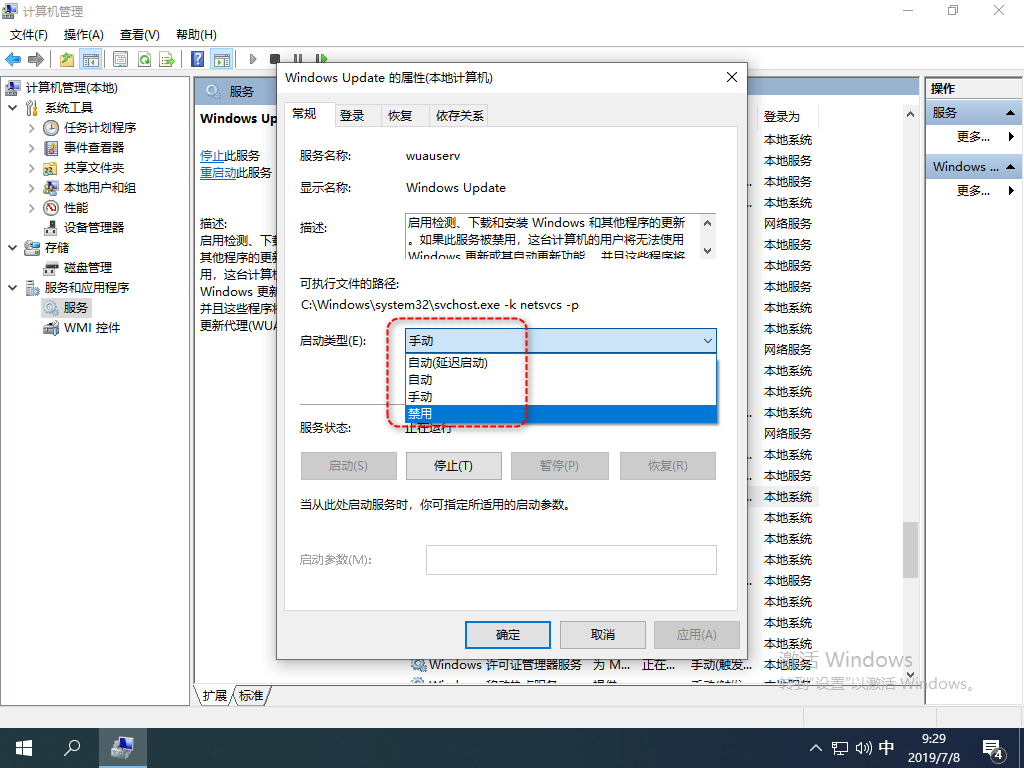This screenshot has height=768, width=1024.
Task: Expand the 事件查看器 node arrow
Action: tap(31, 148)
